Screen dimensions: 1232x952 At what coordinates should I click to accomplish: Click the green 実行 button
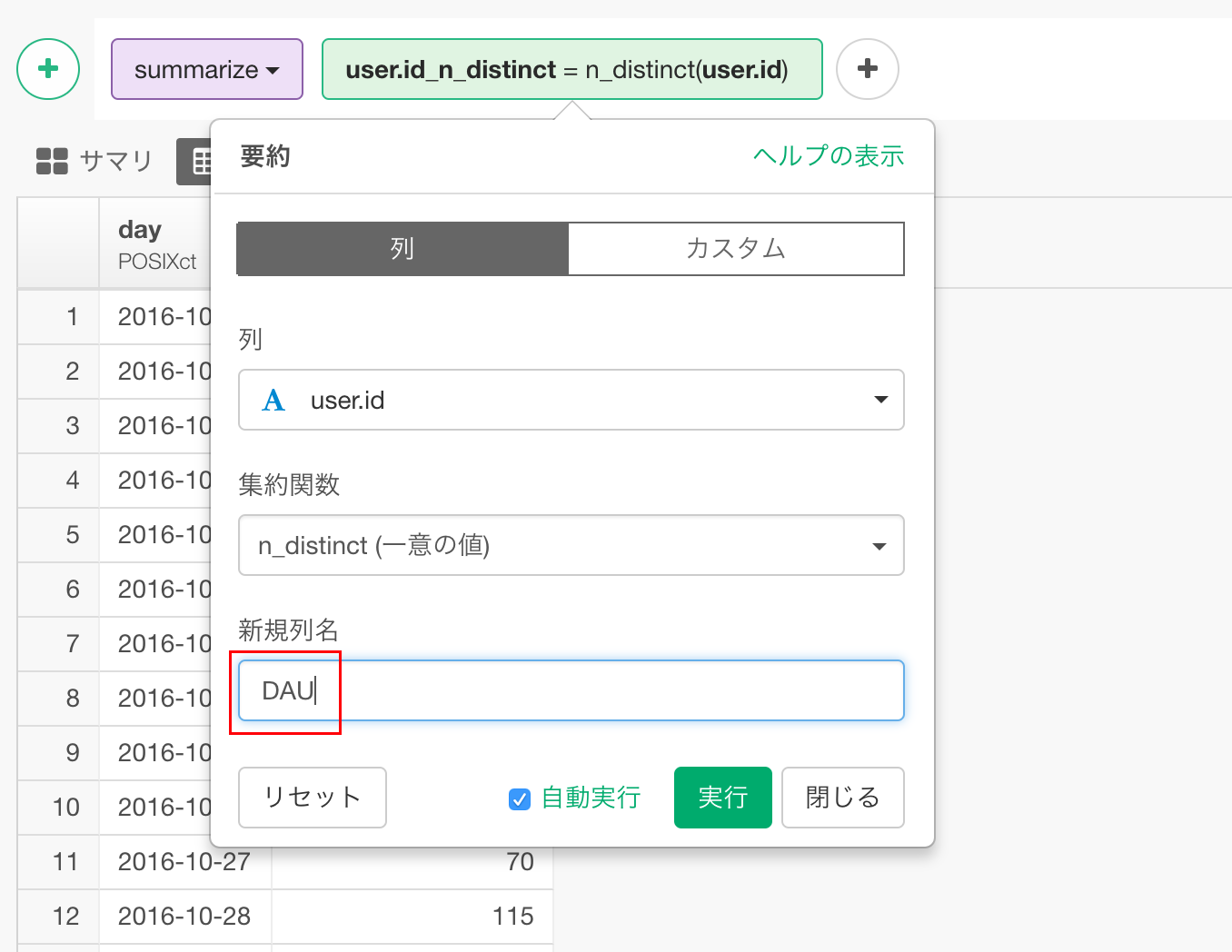723,798
